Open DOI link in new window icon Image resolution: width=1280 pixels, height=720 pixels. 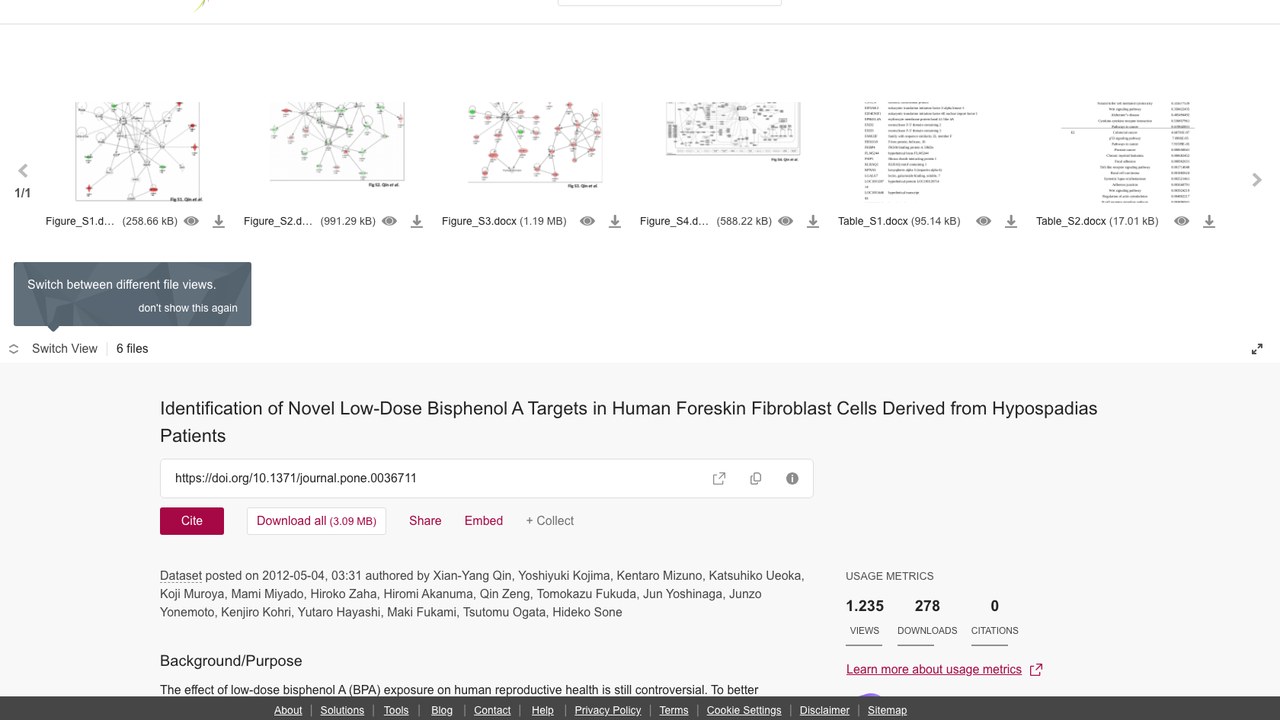click(719, 478)
